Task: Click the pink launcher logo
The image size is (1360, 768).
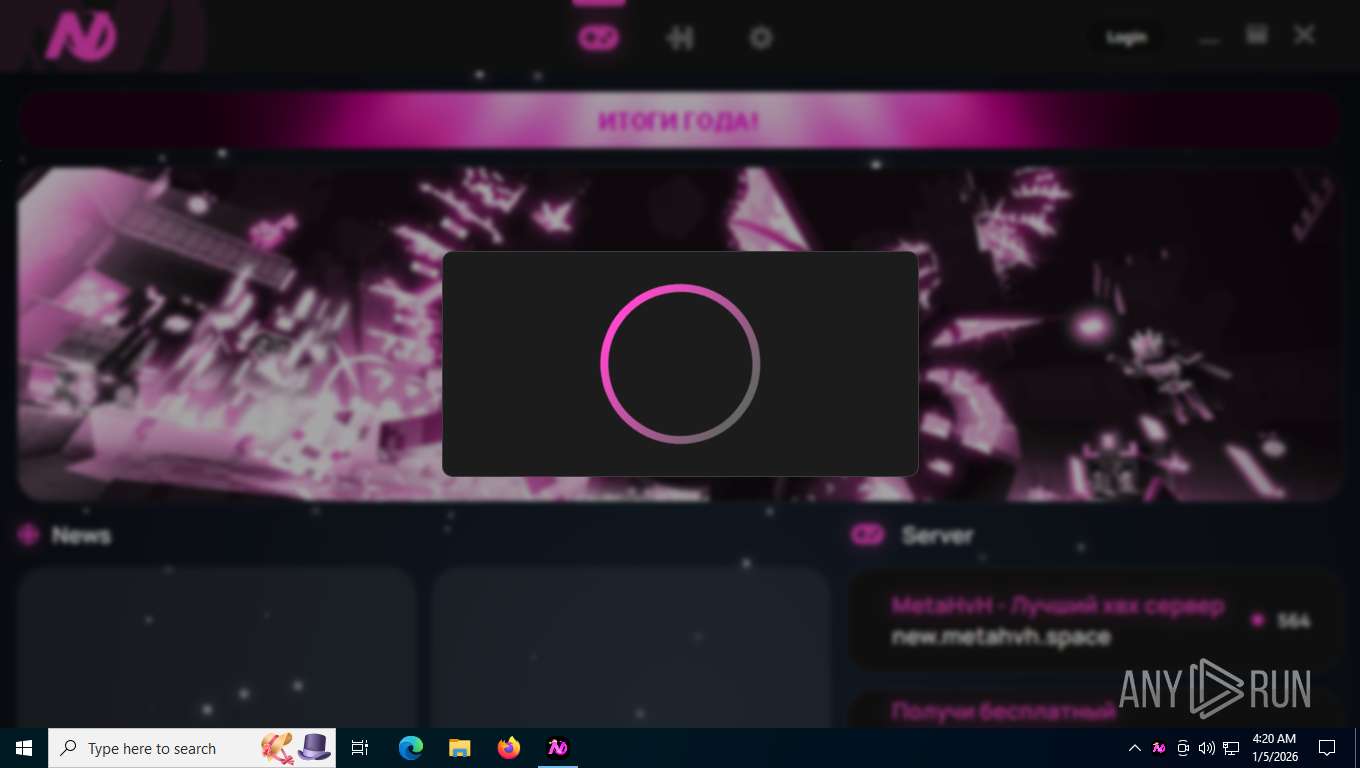Action: [x=82, y=38]
